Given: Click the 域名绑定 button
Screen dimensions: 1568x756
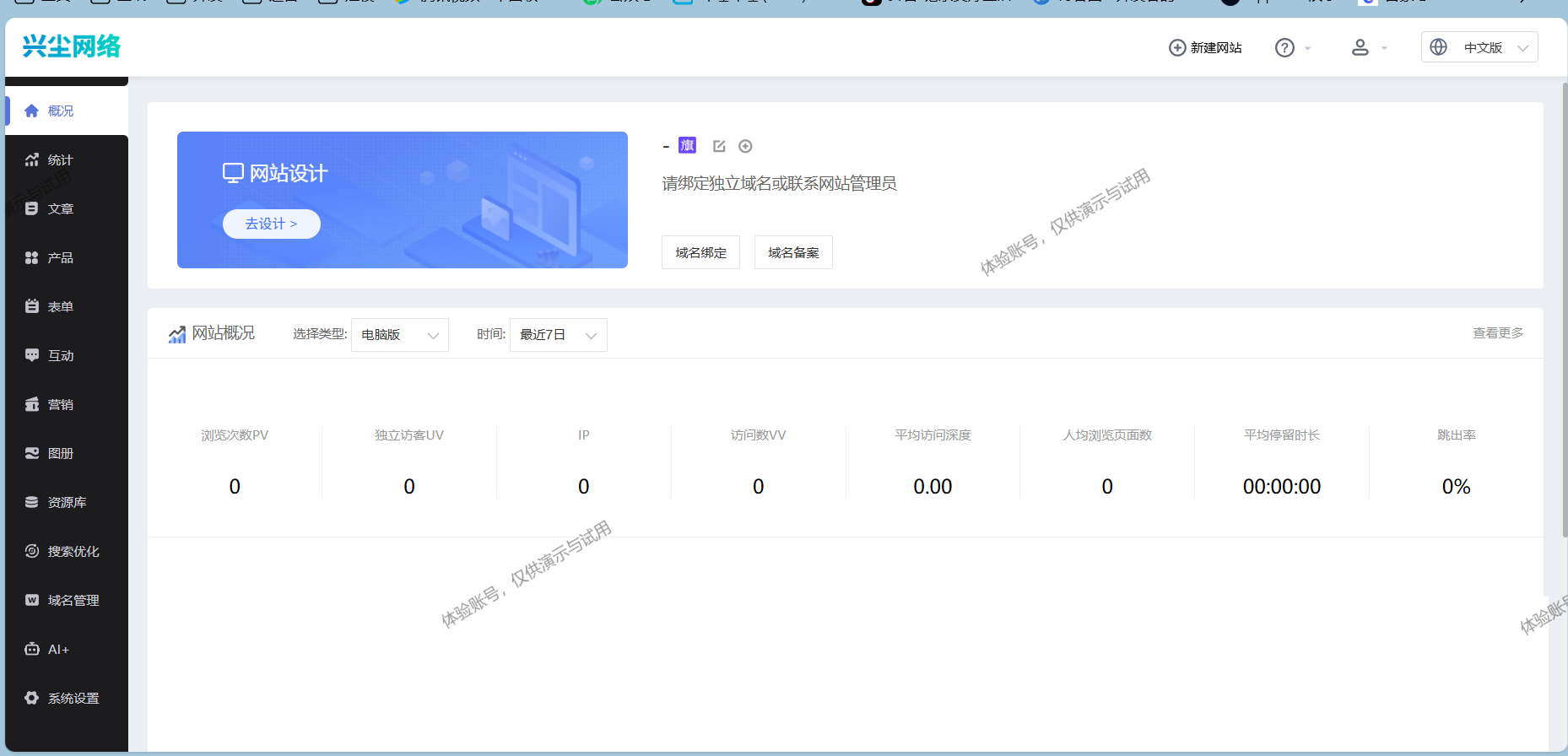Looking at the screenshot, I should 700,252.
